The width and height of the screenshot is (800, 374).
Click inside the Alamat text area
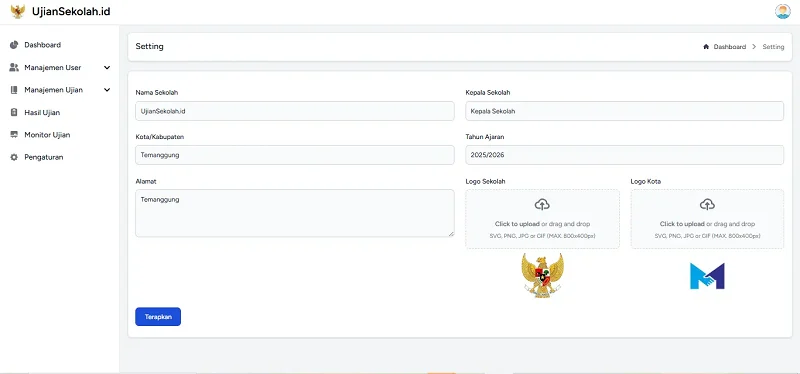pos(294,213)
